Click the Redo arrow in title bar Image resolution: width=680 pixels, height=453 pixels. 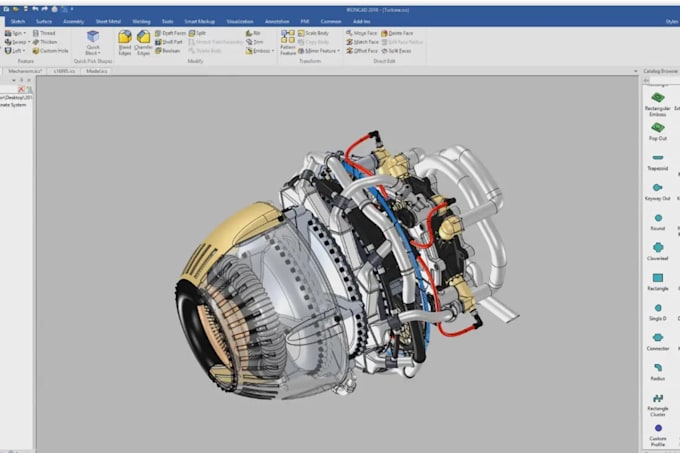pyautogui.click(x=44, y=9)
